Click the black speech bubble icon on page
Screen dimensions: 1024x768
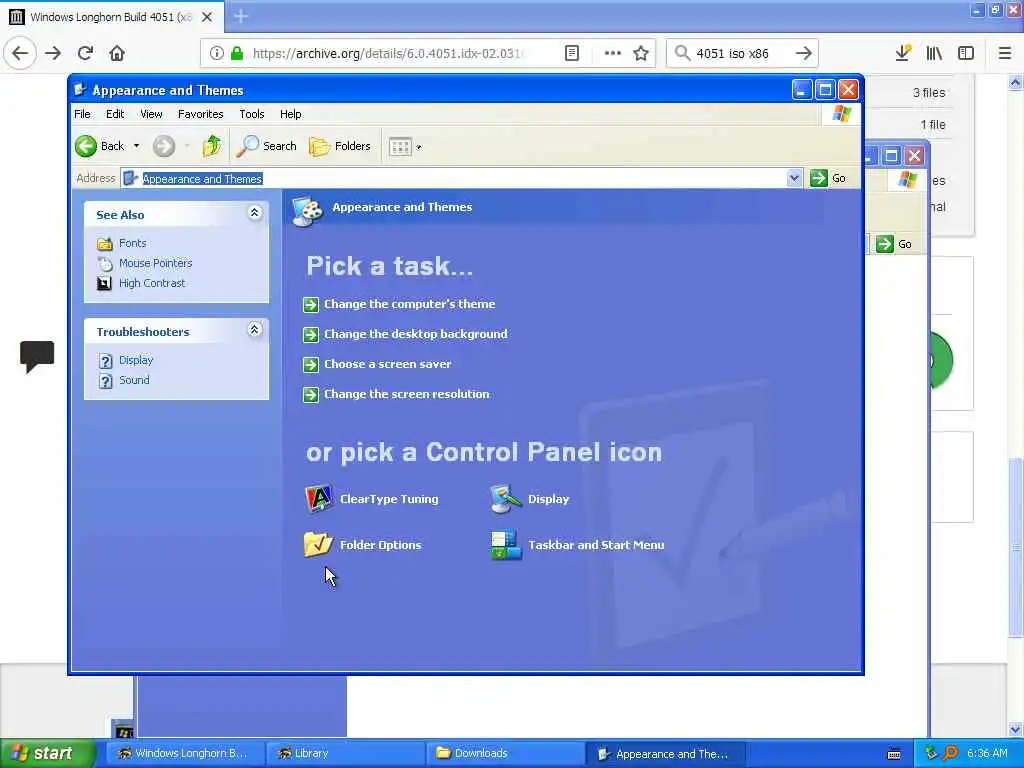coord(37,357)
